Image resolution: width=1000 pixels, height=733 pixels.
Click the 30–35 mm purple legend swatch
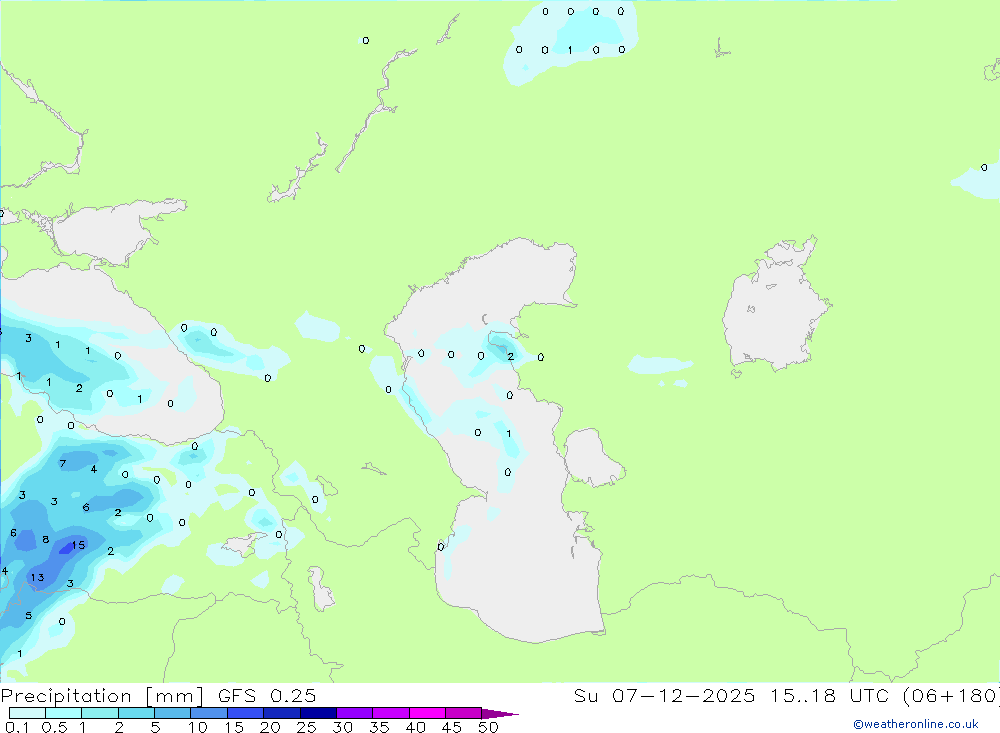tap(355, 713)
